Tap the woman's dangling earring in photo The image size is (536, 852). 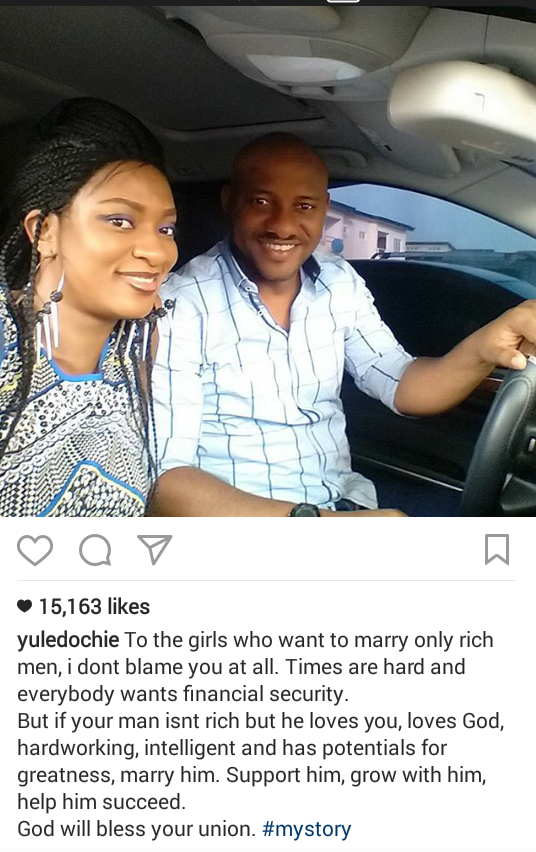coord(54,321)
